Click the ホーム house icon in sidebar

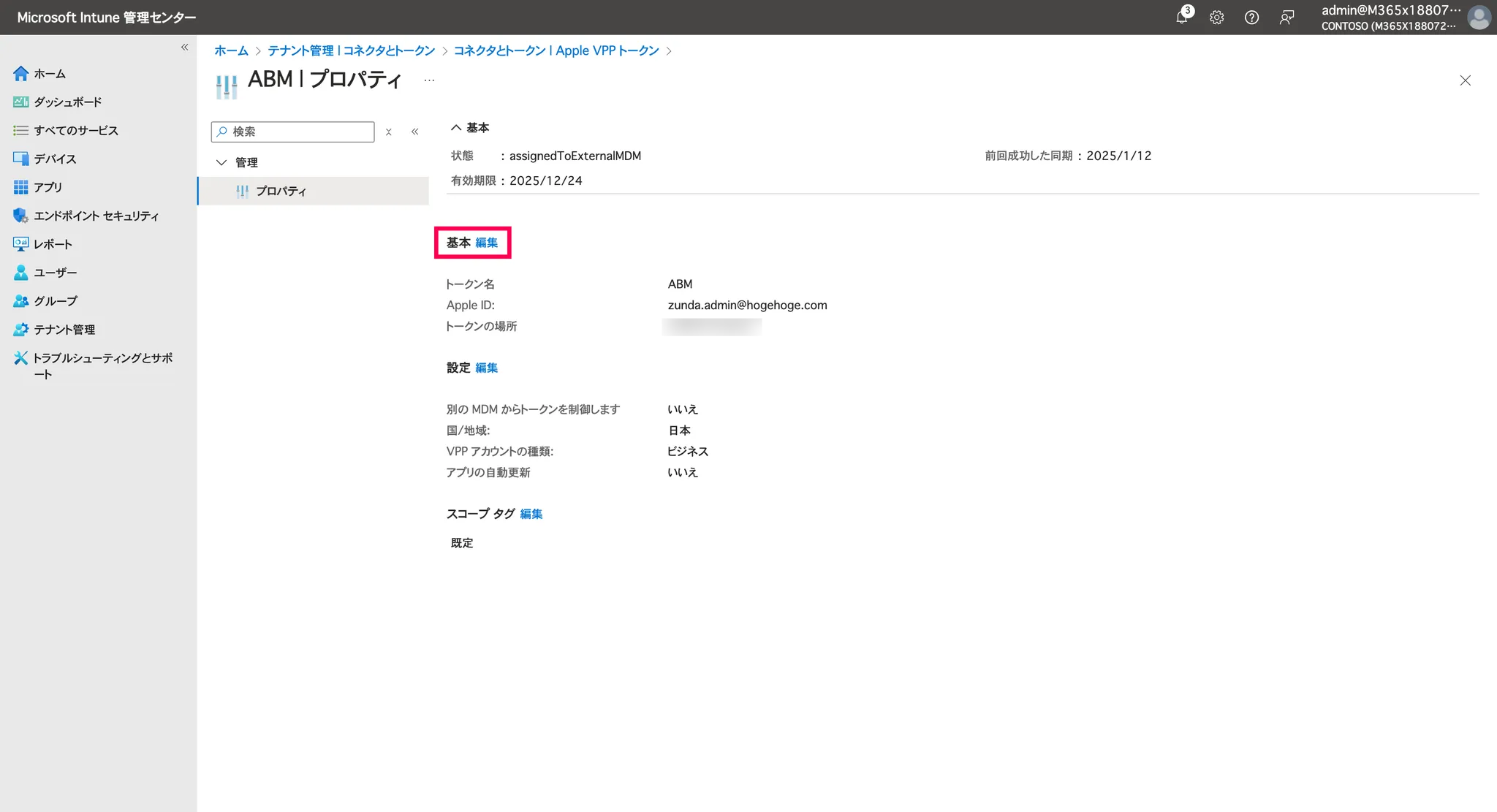[x=20, y=74]
